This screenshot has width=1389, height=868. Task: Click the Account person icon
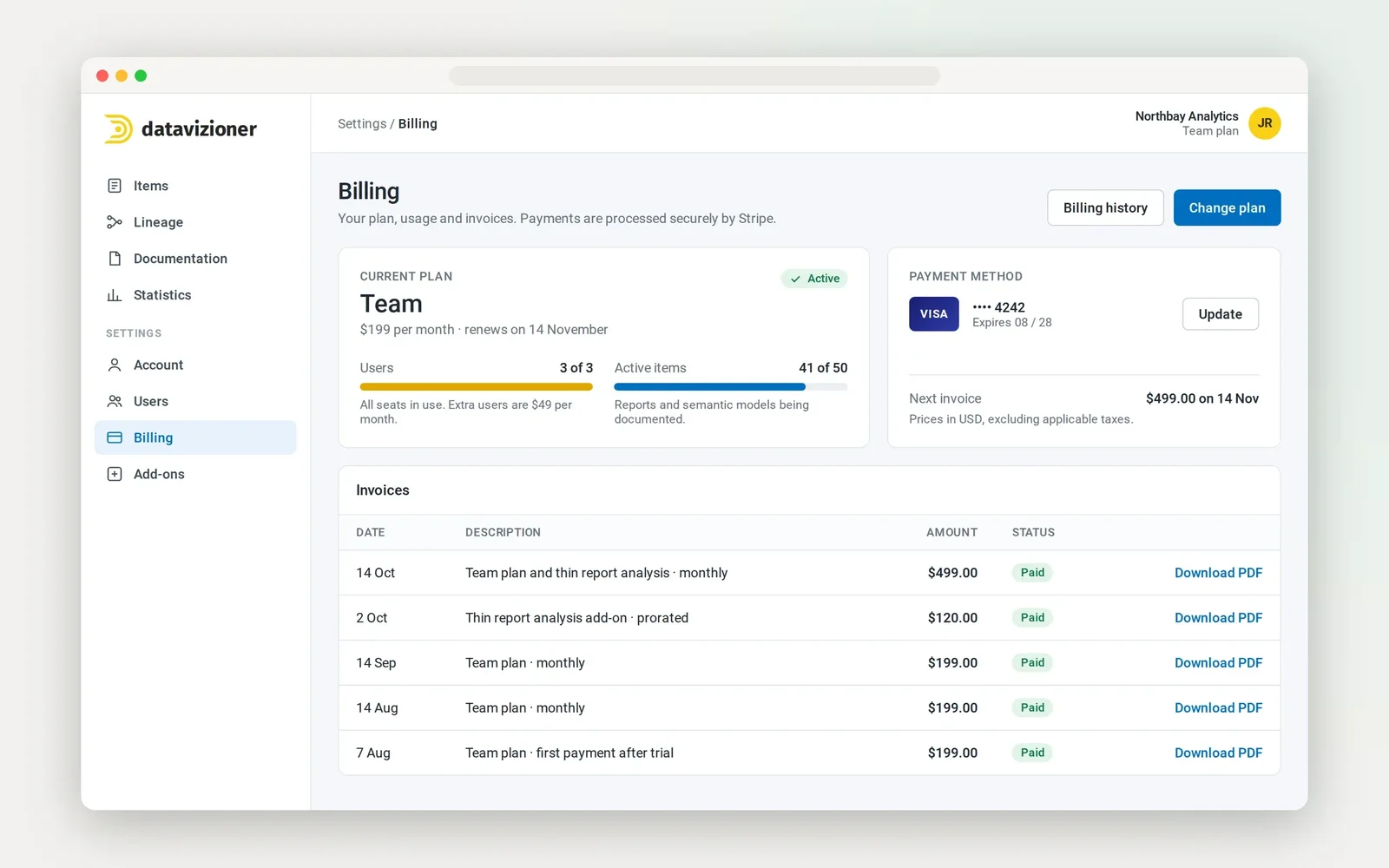pos(115,365)
